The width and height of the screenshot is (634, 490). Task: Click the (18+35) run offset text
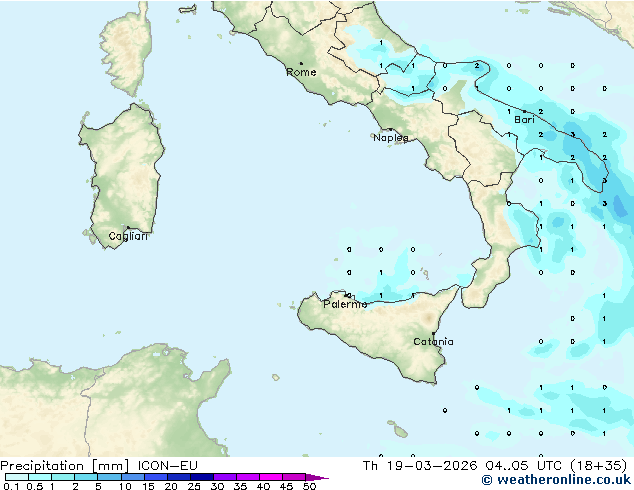tap(599, 466)
